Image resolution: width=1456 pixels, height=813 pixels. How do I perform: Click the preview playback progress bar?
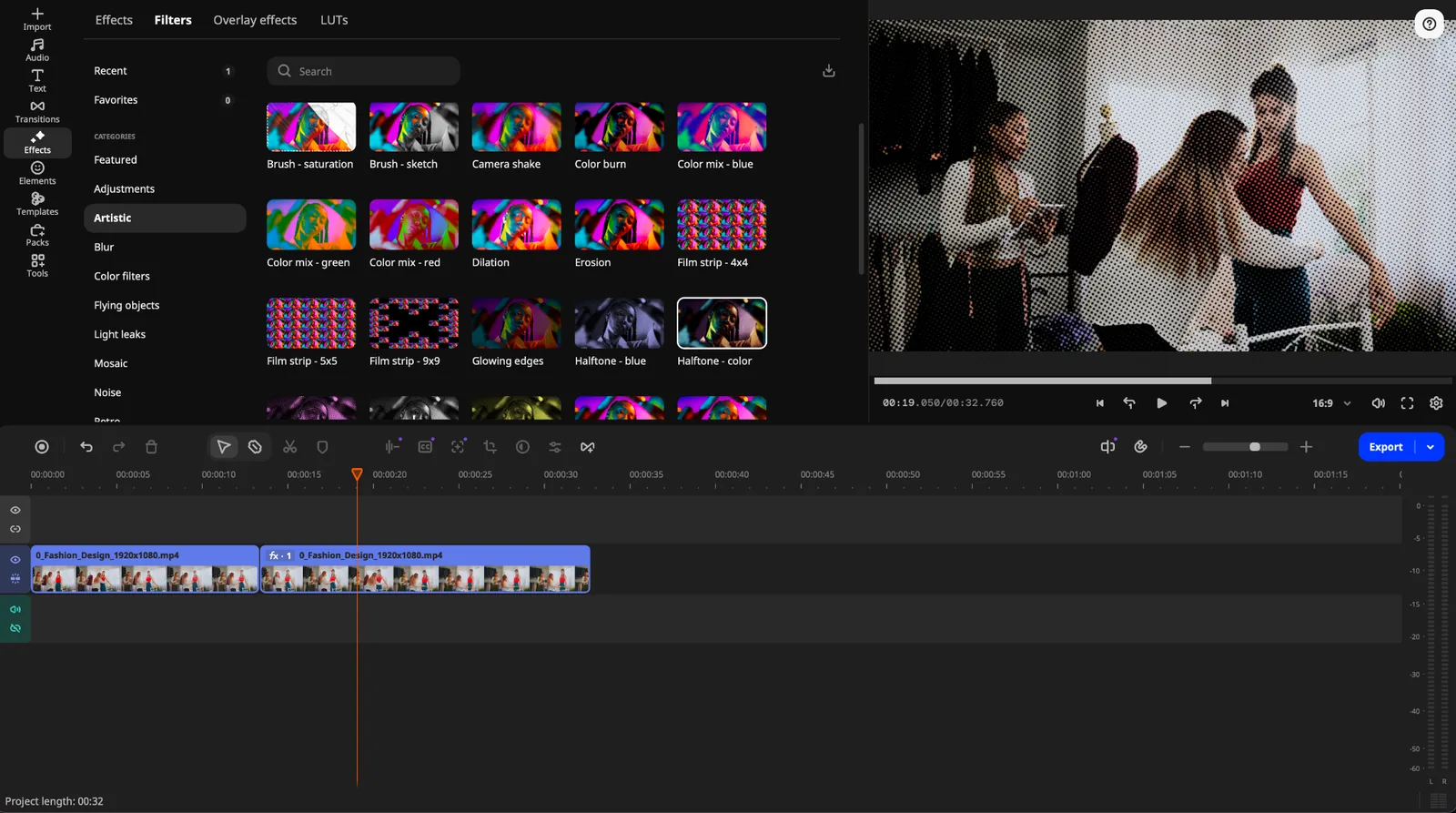pos(1163,381)
